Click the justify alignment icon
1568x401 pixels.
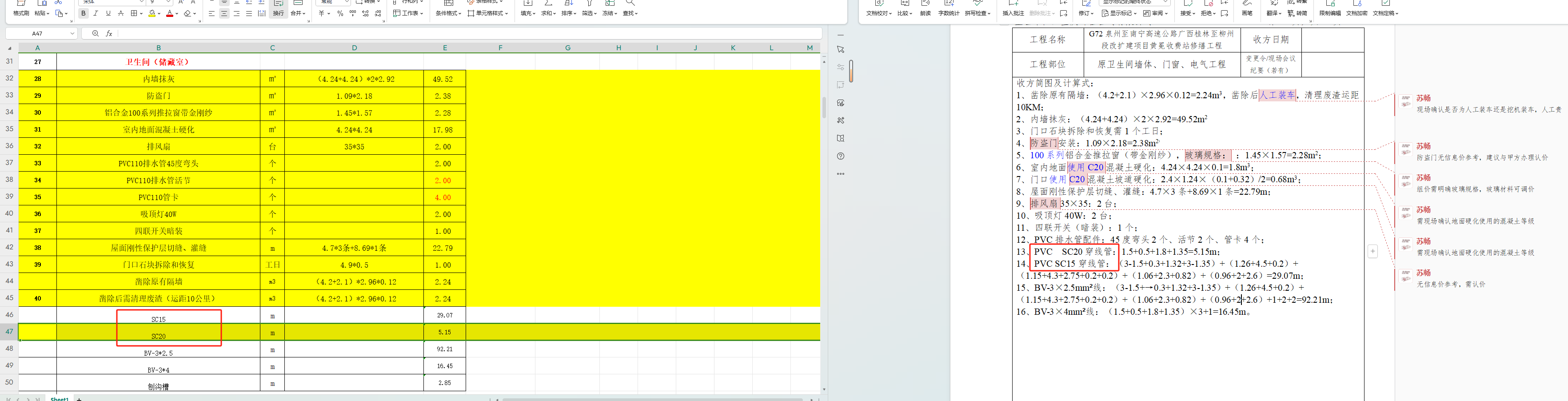click(249, 13)
